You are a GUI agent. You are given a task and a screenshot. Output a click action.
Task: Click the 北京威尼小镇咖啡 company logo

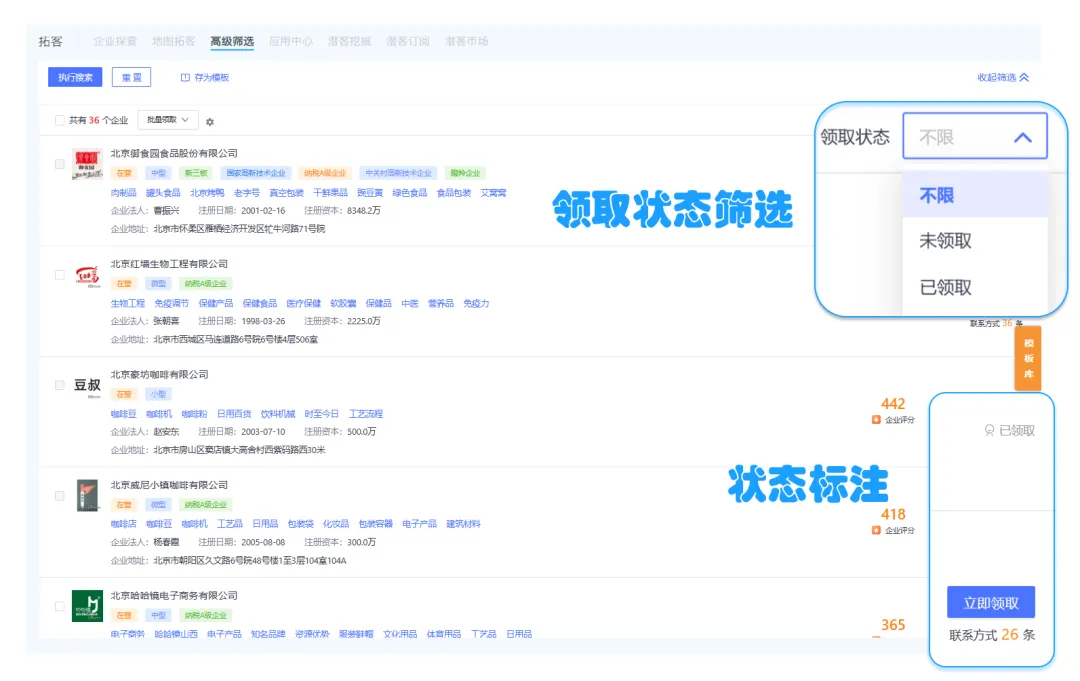pyautogui.click(x=87, y=495)
